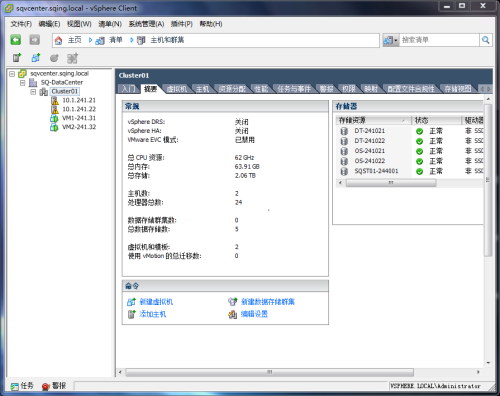The width and height of the screenshot is (500, 396).
Task: Click datastore icon for DT-241021
Action: coord(344,131)
